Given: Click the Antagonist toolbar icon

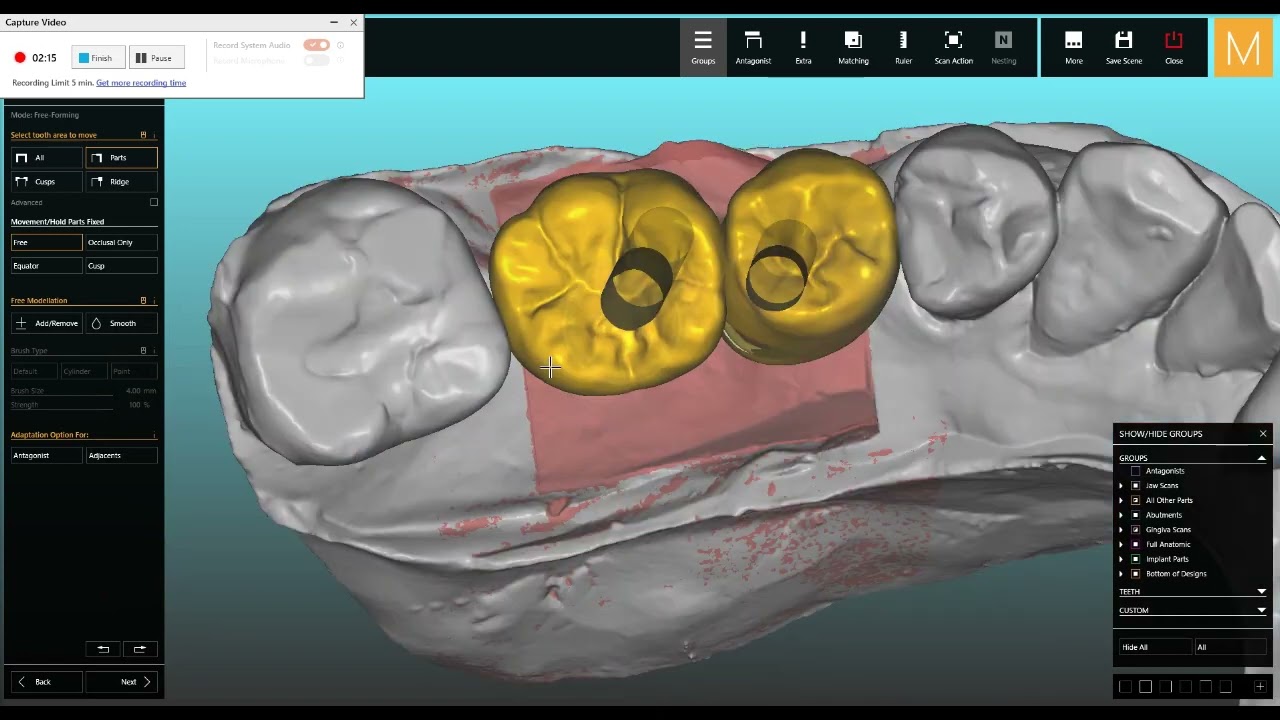Looking at the screenshot, I should click(x=753, y=47).
